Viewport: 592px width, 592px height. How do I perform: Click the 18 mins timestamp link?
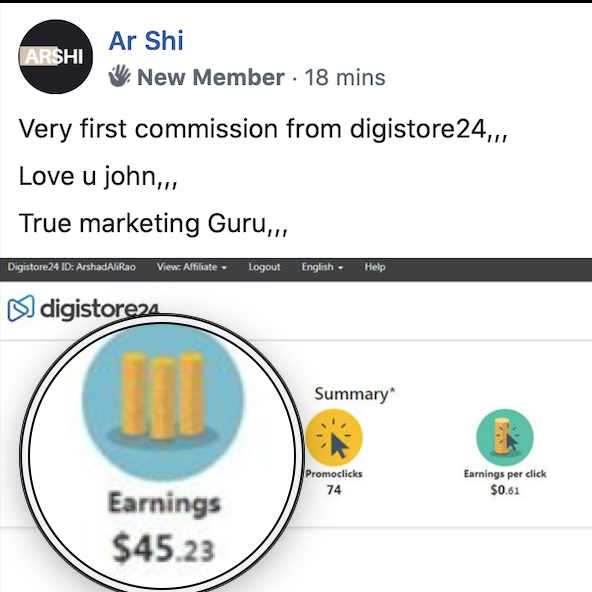pos(345,77)
